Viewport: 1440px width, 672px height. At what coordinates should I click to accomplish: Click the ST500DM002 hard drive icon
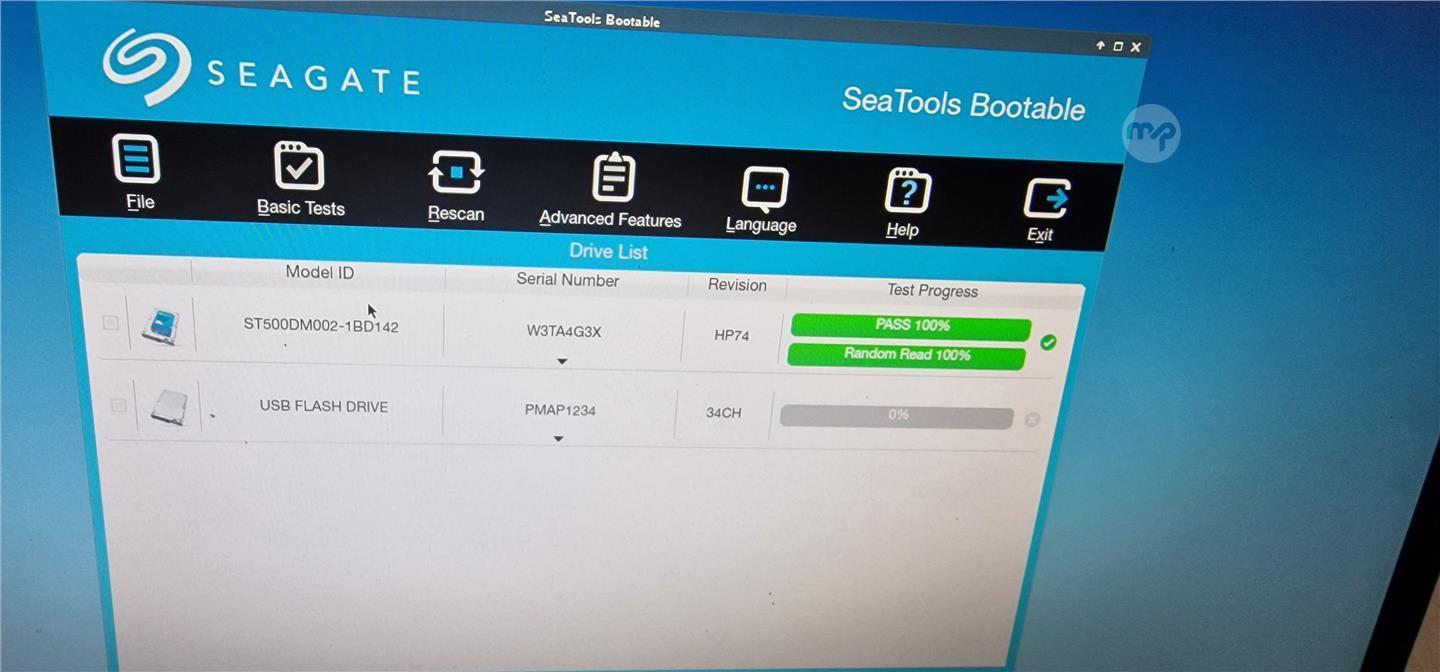(160, 326)
